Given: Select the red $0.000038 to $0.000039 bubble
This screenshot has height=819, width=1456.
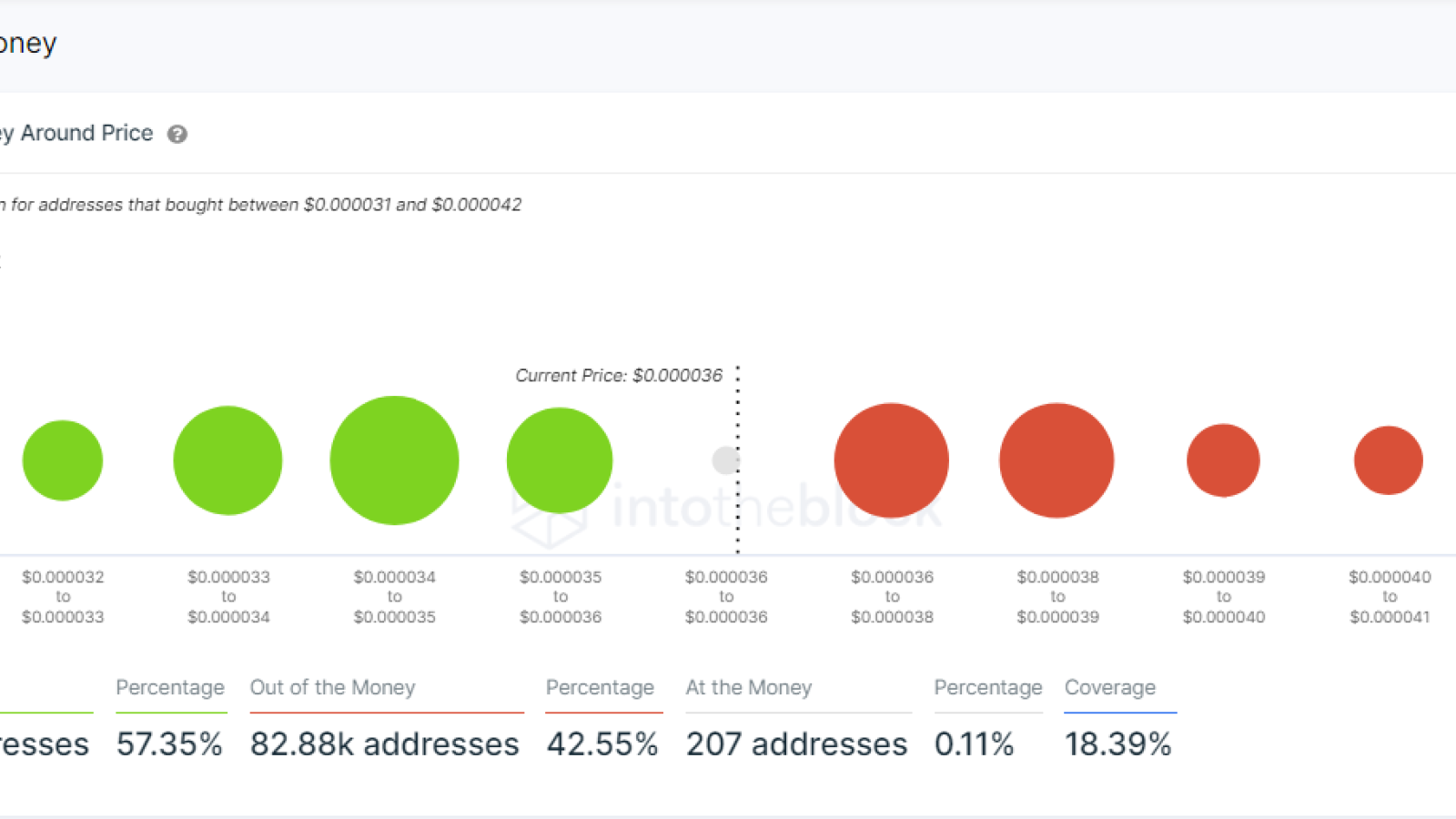Looking at the screenshot, I should (1057, 460).
